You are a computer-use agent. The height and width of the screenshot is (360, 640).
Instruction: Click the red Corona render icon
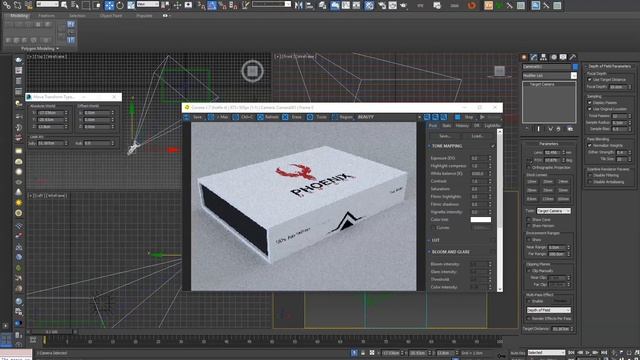click(x=472, y=5)
